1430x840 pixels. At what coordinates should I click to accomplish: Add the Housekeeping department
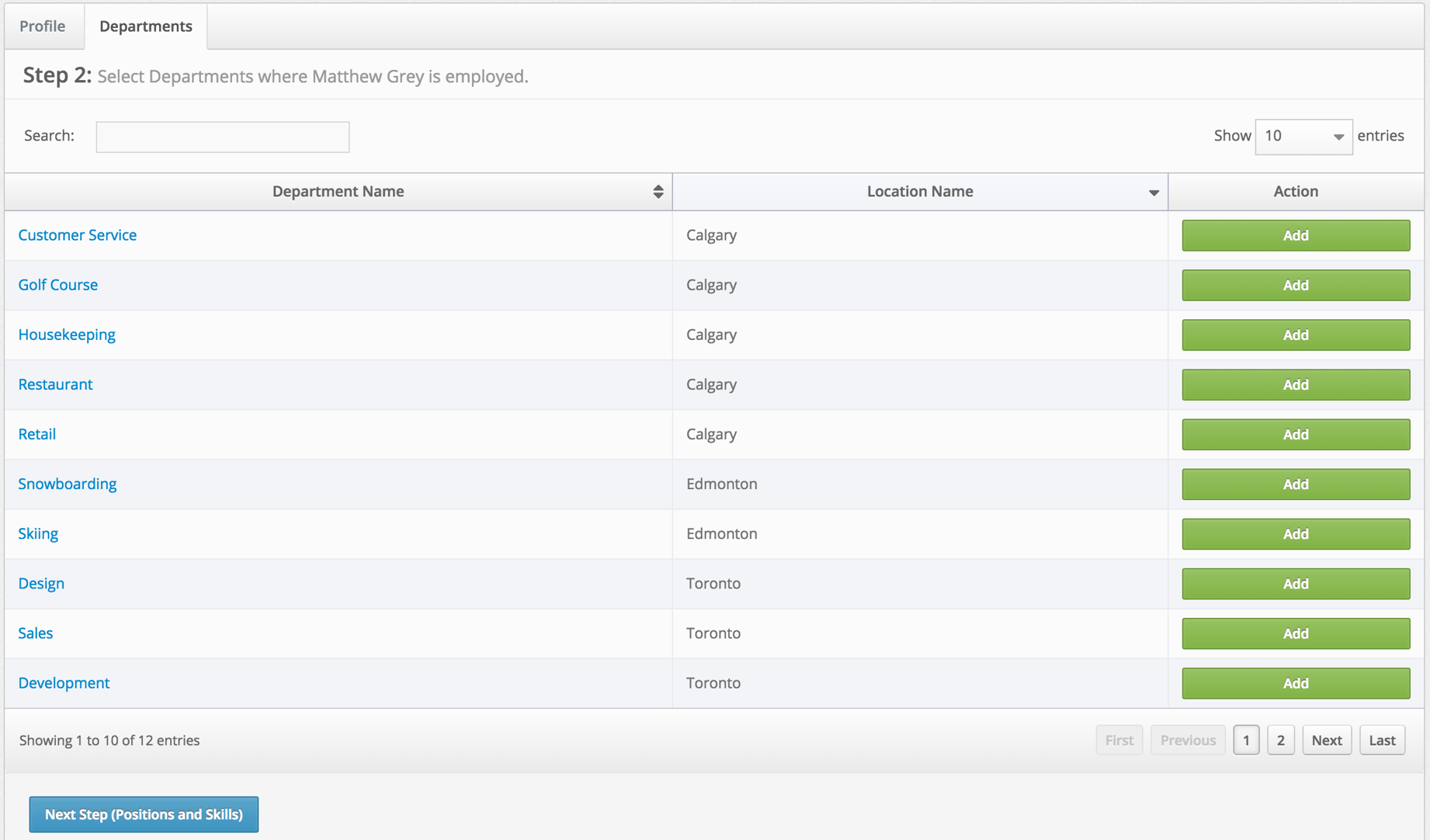click(1295, 335)
